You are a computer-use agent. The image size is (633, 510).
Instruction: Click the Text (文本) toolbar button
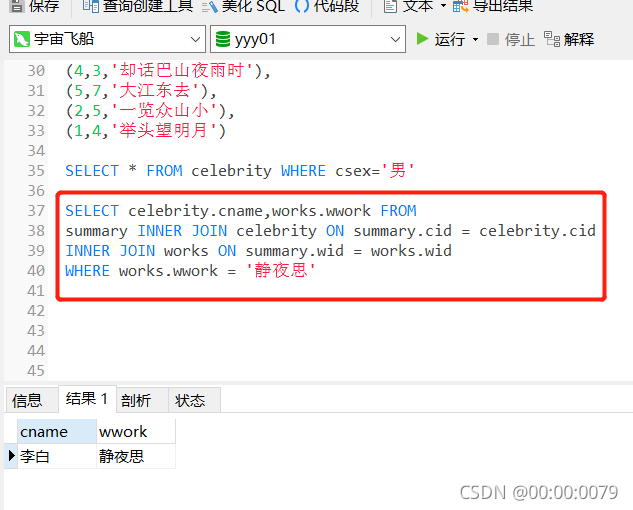[x=409, y=6]
